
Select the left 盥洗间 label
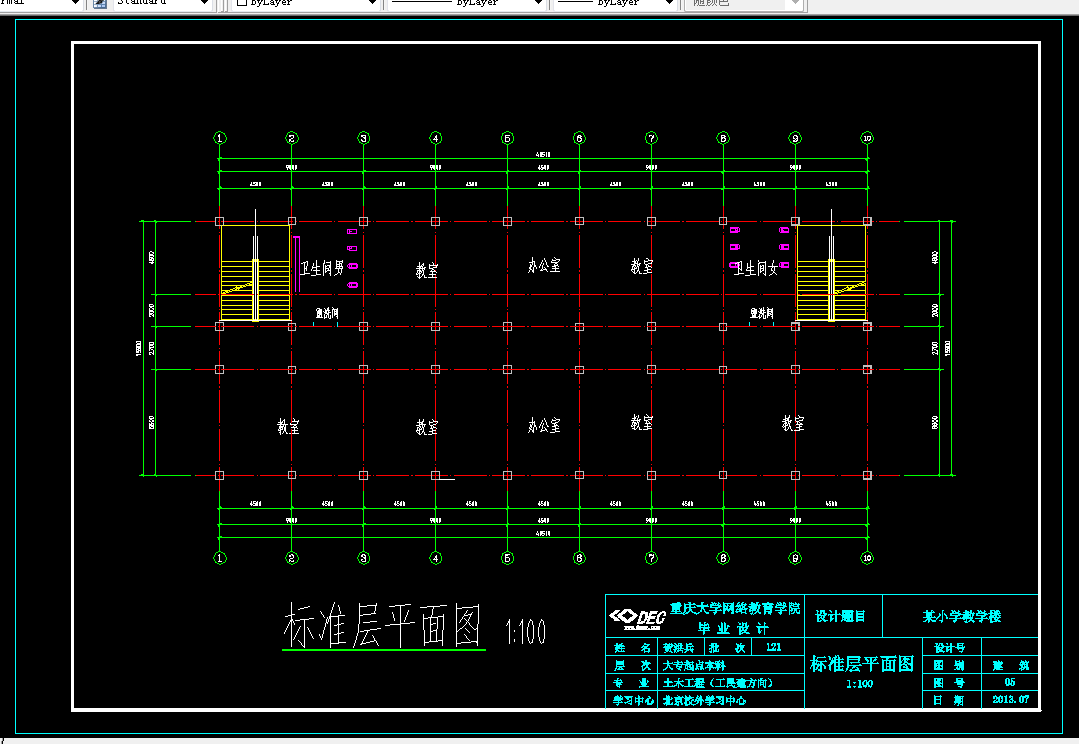pos(327,313)
